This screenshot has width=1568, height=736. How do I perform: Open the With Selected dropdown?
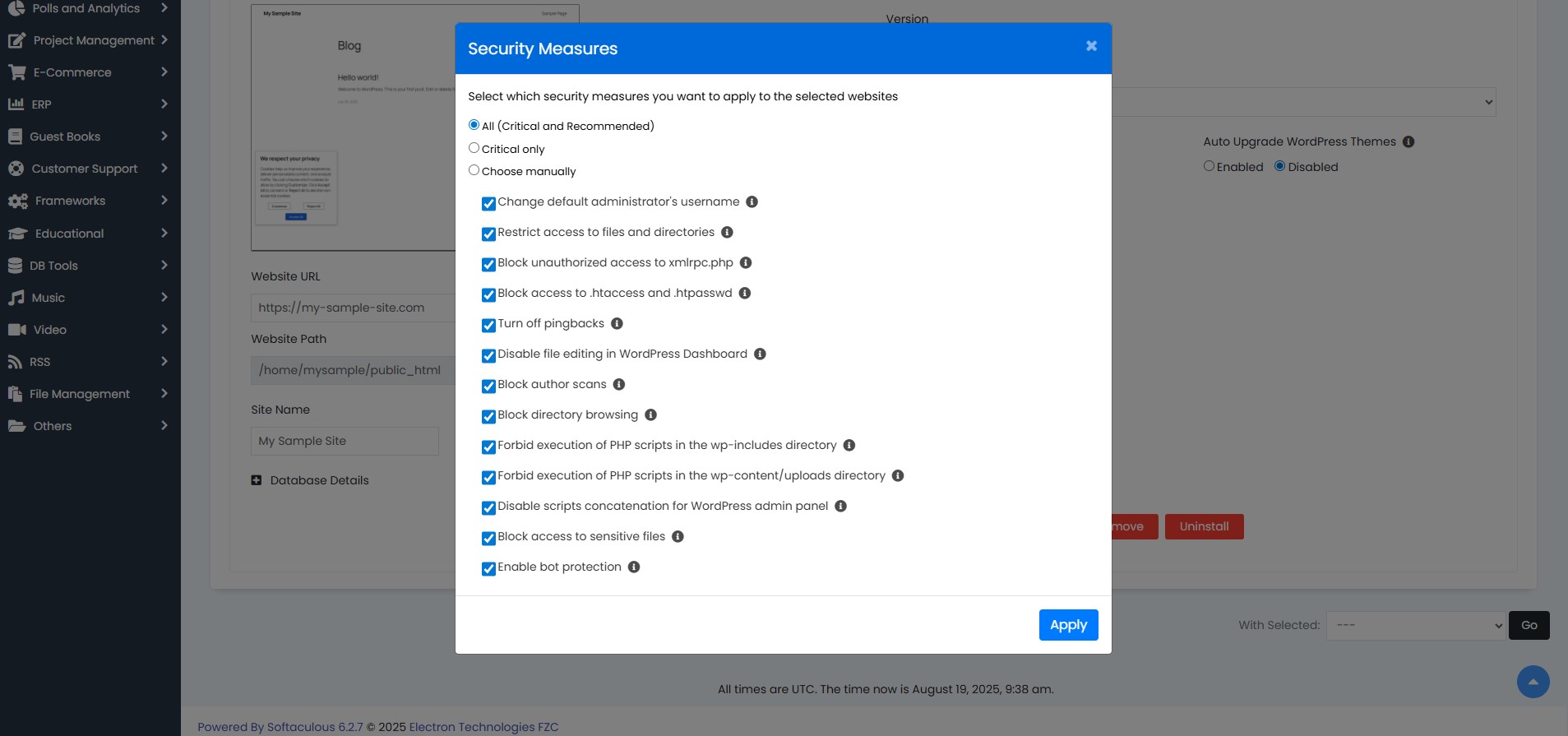1416,626
